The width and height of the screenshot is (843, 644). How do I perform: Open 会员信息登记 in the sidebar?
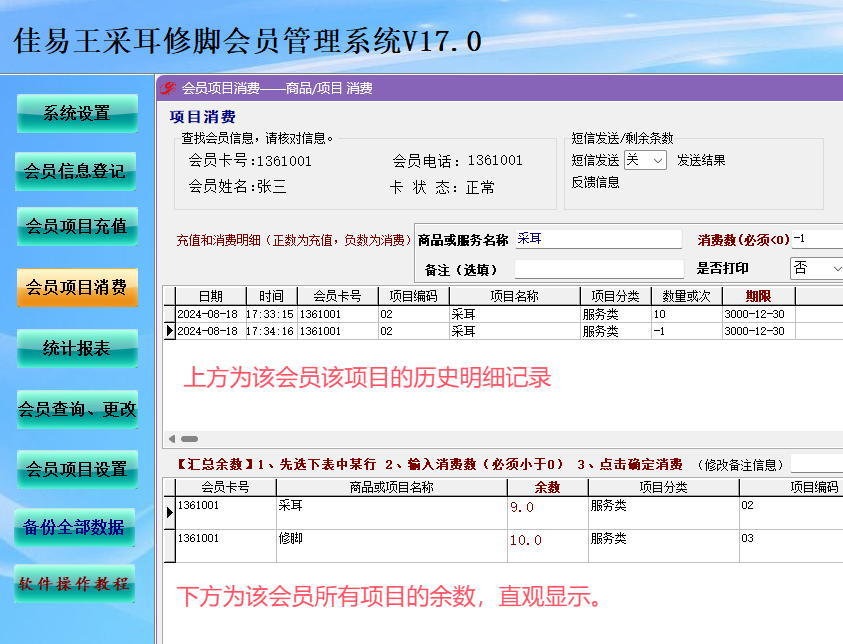[x=75, y=171]
